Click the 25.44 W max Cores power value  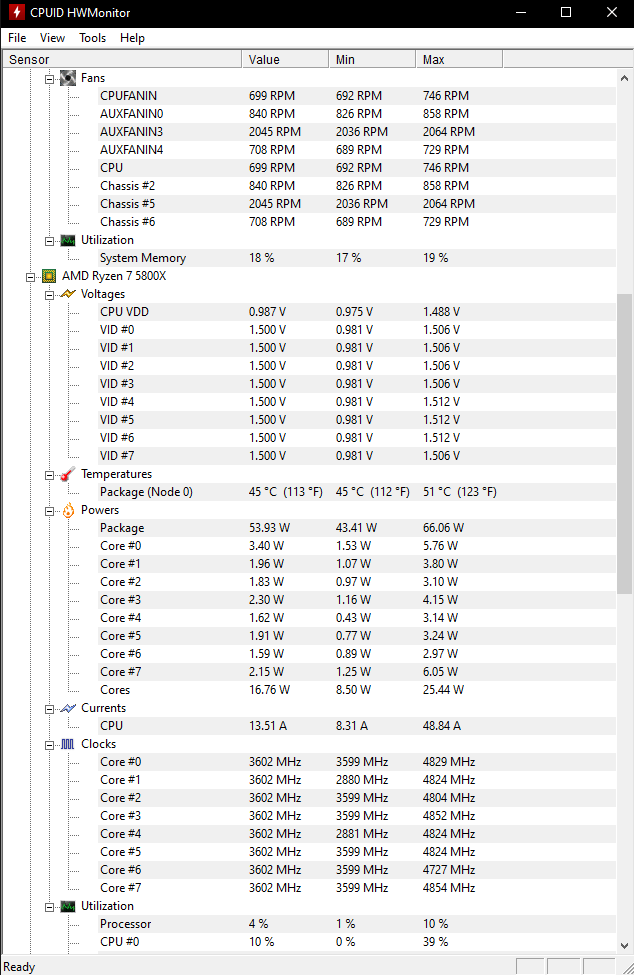pyautogui.click(x=443, y=690)
